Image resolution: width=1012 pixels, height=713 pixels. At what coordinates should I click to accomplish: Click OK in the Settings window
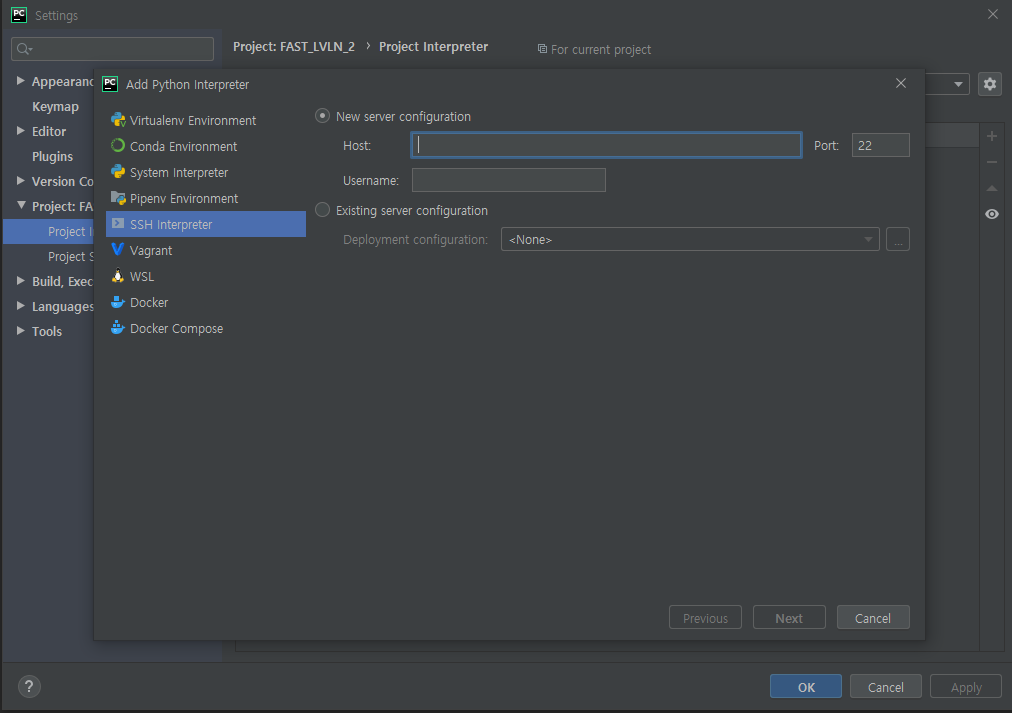[x=805, y=687]
